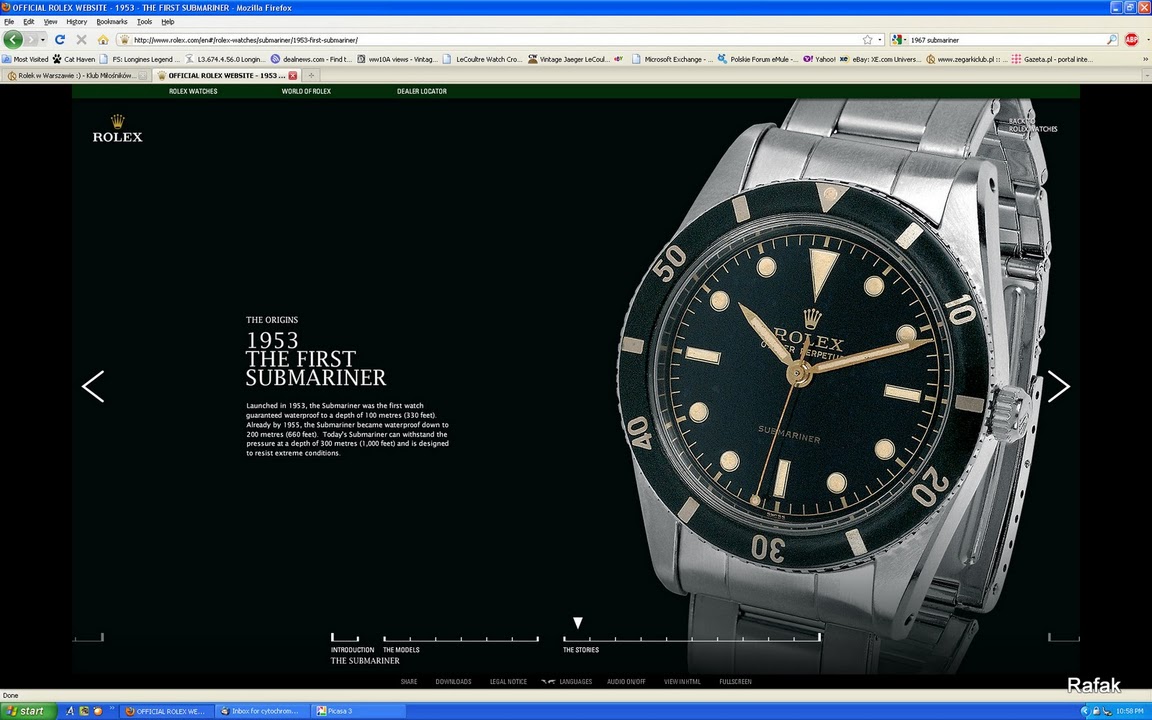Open the Edit menu
Viewport: 1152px width, 720px height.
29,22
